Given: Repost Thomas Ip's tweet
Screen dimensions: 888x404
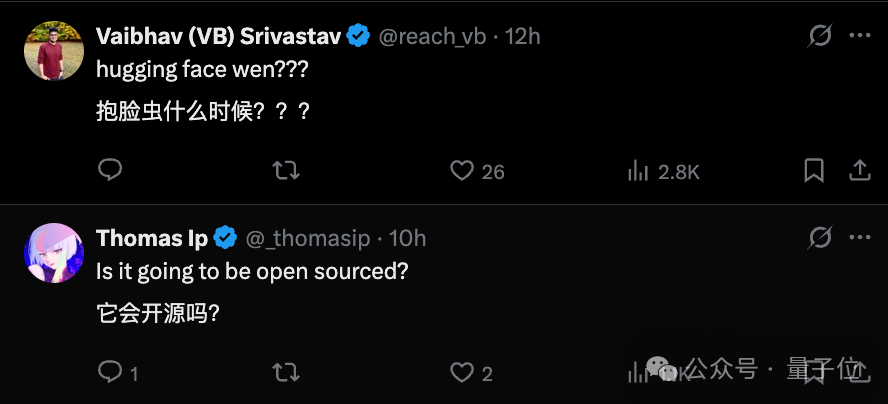Looking at the screenshot, I should 286,373.
